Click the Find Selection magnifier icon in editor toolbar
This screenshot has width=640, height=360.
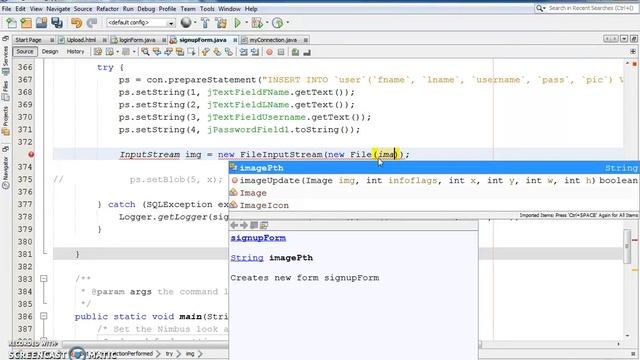[145, 52]
